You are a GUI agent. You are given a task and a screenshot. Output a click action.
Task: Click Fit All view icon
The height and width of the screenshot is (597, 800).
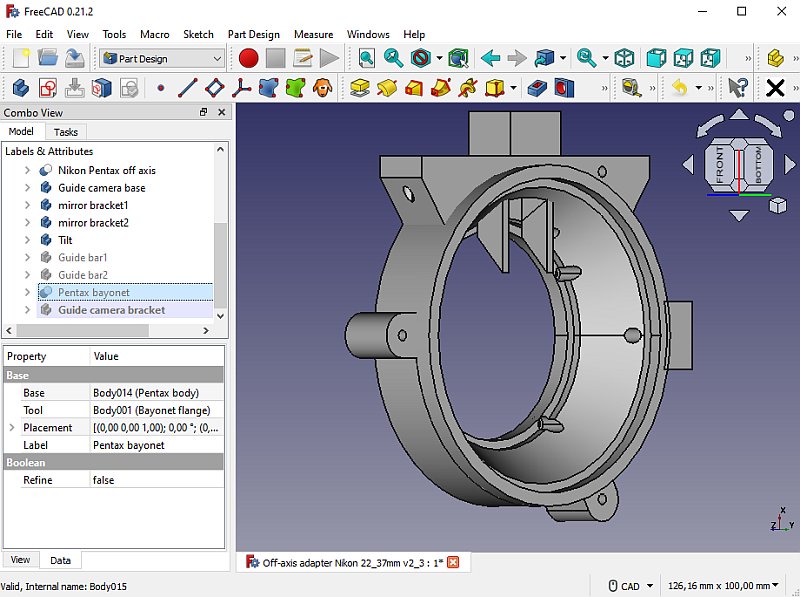pos(366,58)
